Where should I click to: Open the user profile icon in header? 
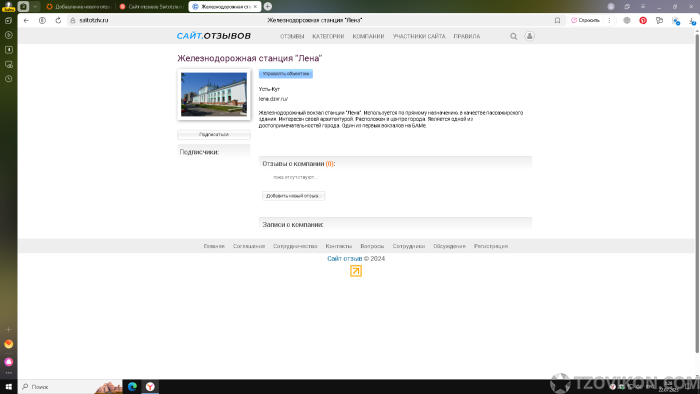coord(529,36)
